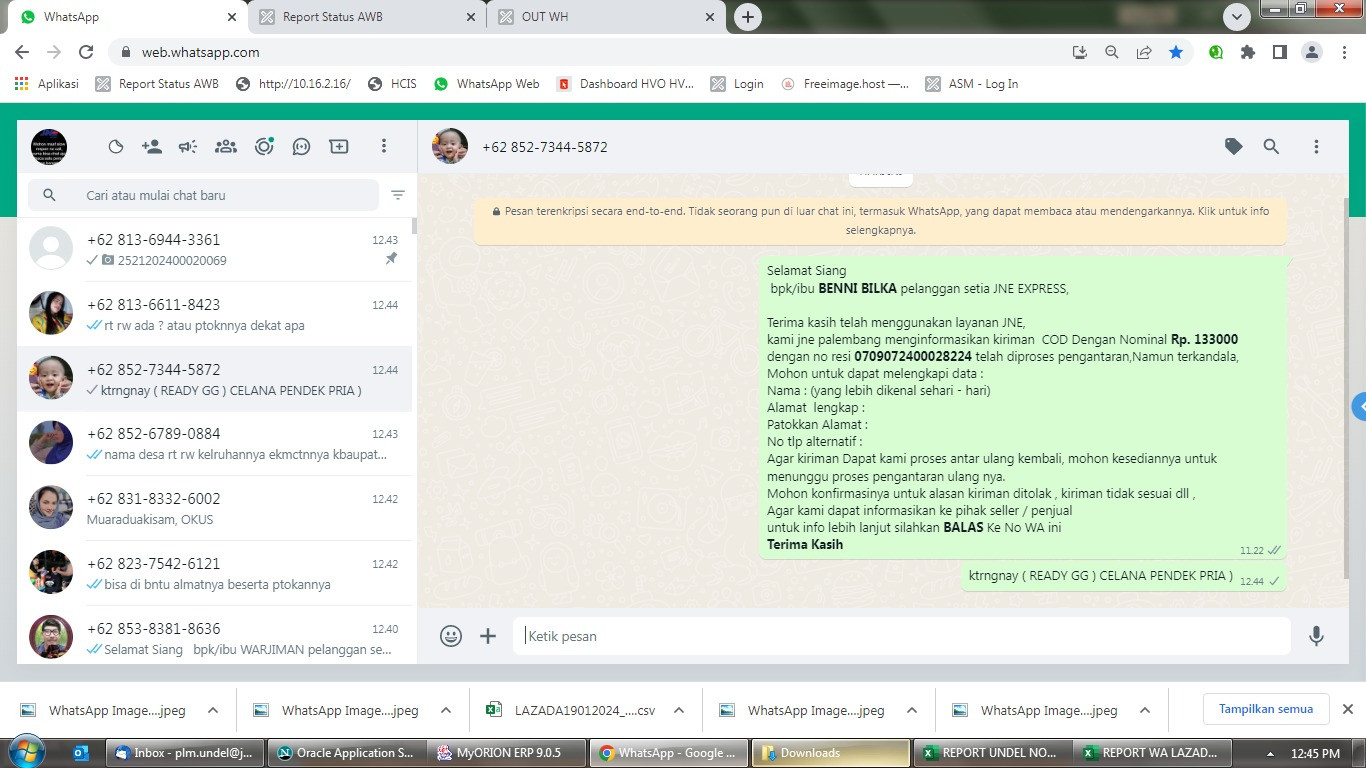Search within chat using magnifier icon
The width and height of the screenshot is (1366, 768).
pyautogui.click(x=1271, y=147)
